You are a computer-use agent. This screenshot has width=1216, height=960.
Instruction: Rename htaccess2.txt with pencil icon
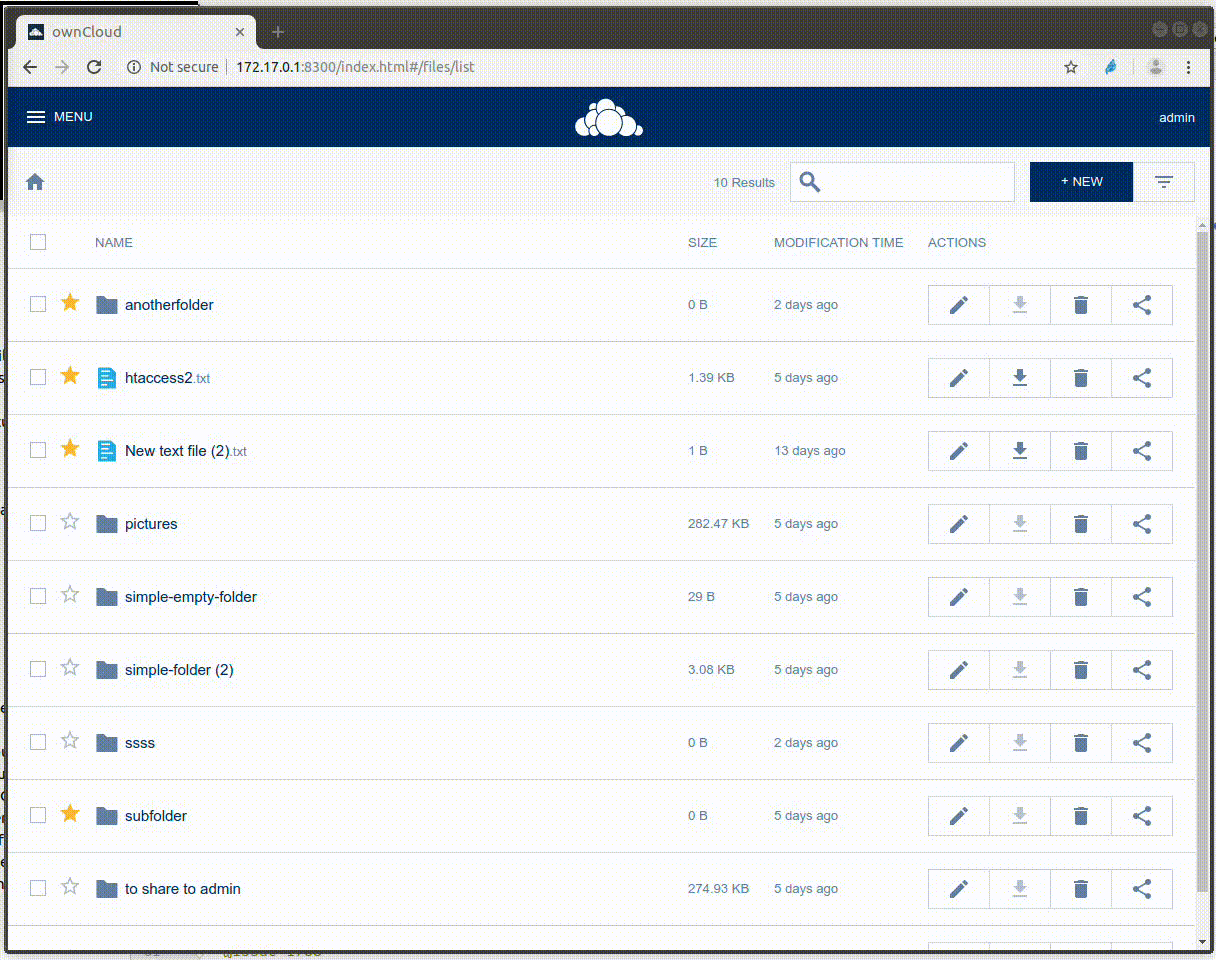(x=959, y=378)
